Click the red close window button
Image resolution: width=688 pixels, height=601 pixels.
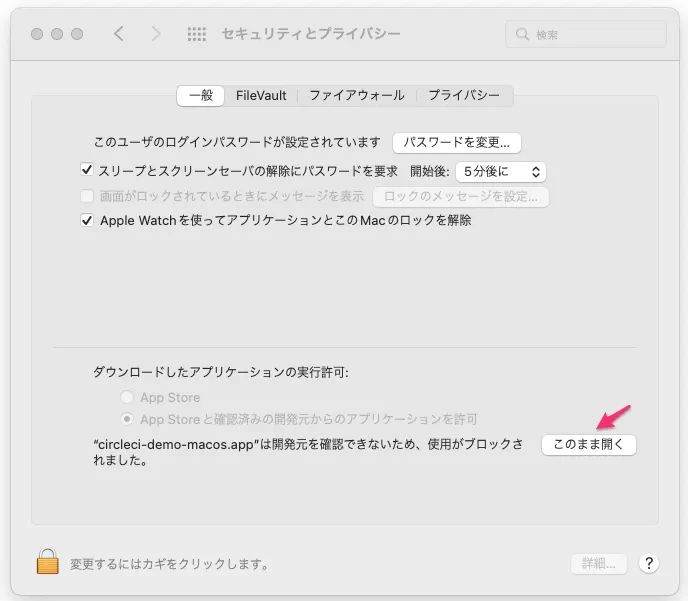[x=37, y=34]
